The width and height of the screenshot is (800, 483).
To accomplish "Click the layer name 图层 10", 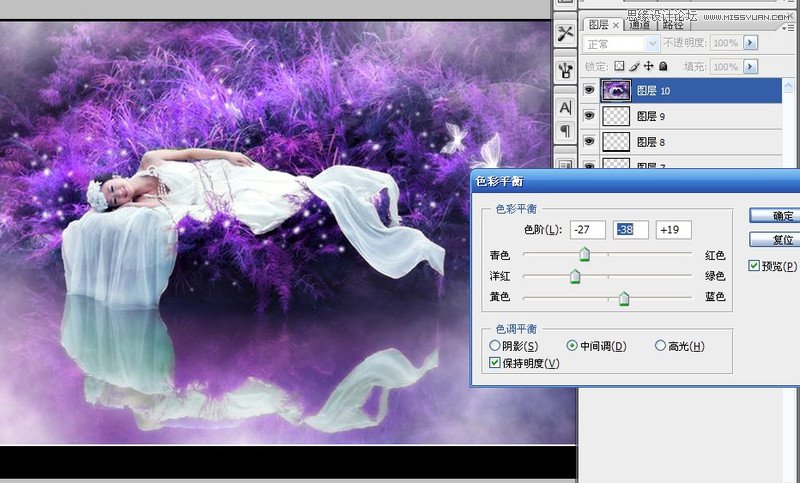I will [x=654, y=91].
